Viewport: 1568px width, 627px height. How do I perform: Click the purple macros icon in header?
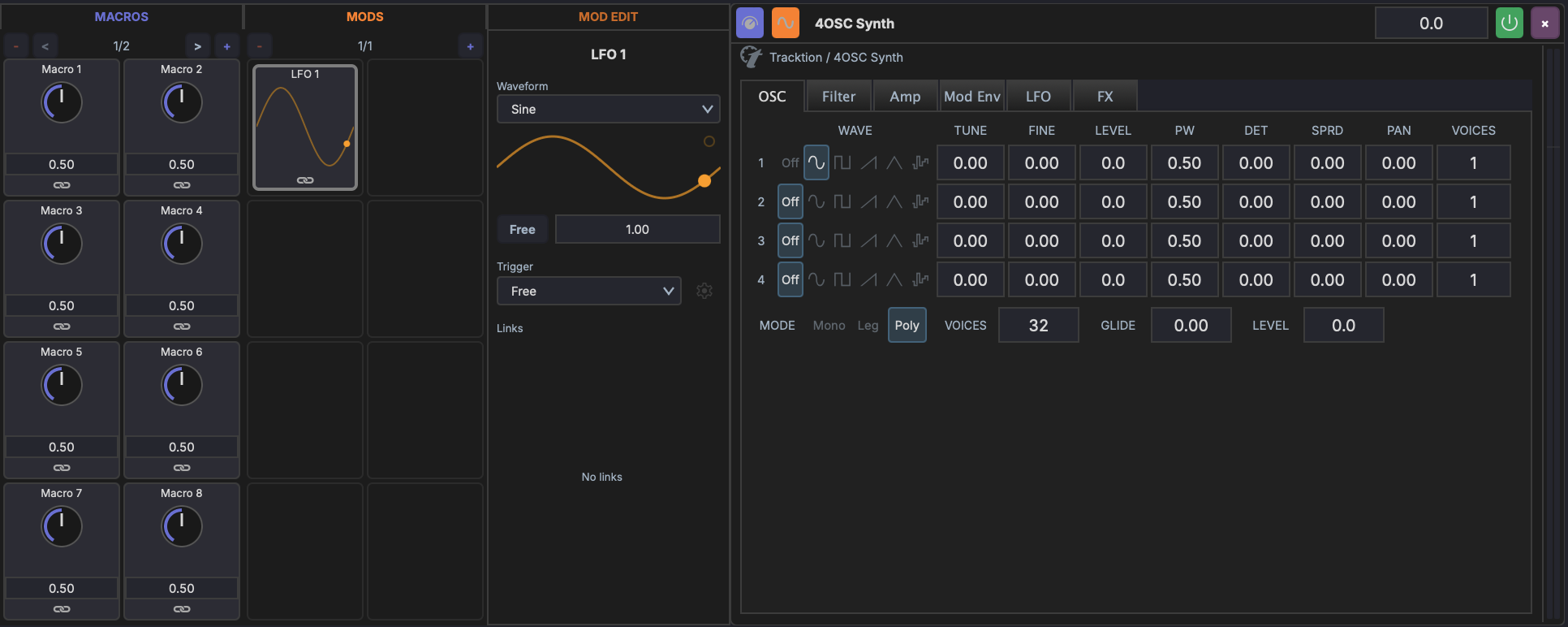[x=750, y=24]
